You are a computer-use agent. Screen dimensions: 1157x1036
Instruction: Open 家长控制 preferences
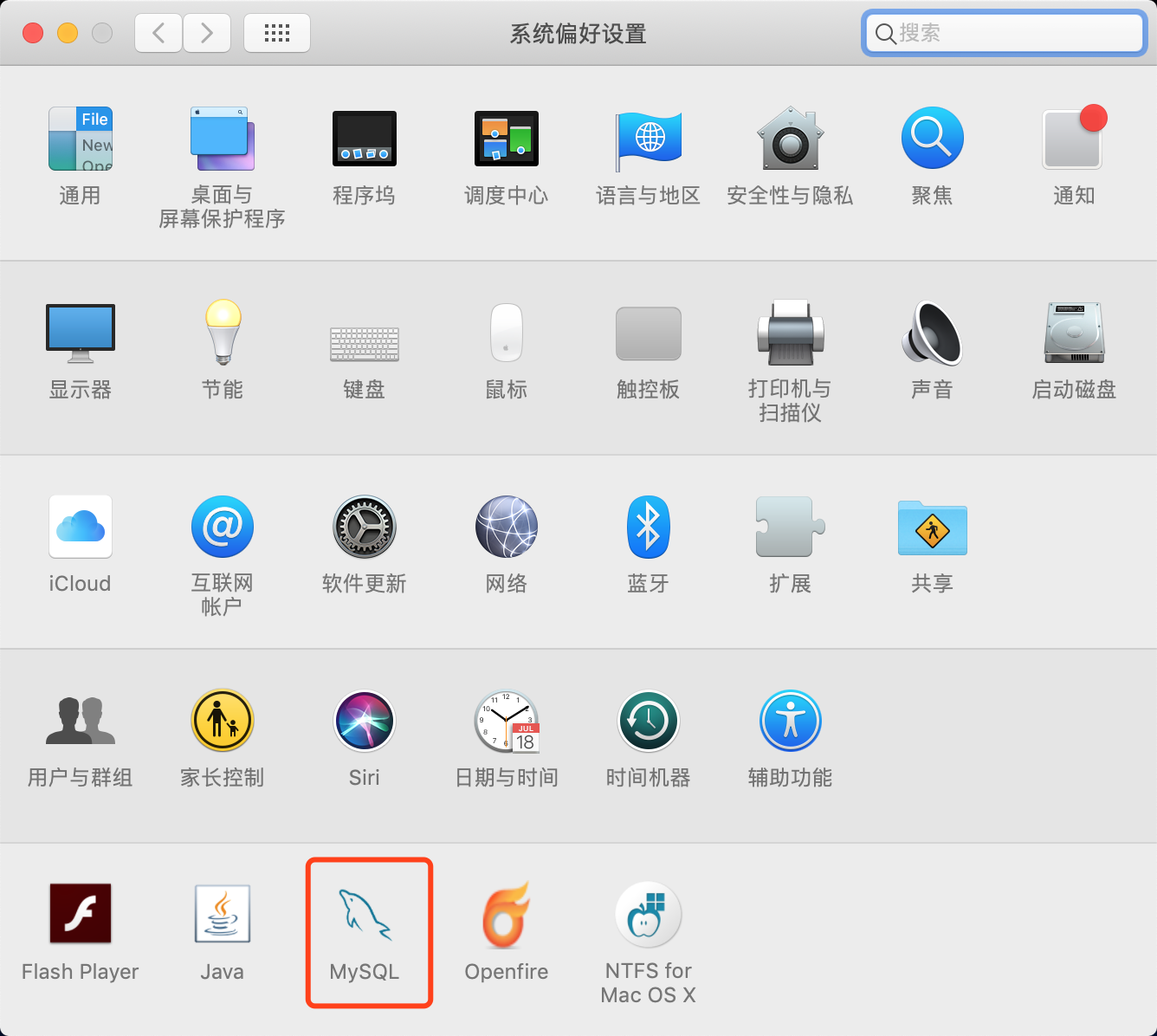coord(223,721)
